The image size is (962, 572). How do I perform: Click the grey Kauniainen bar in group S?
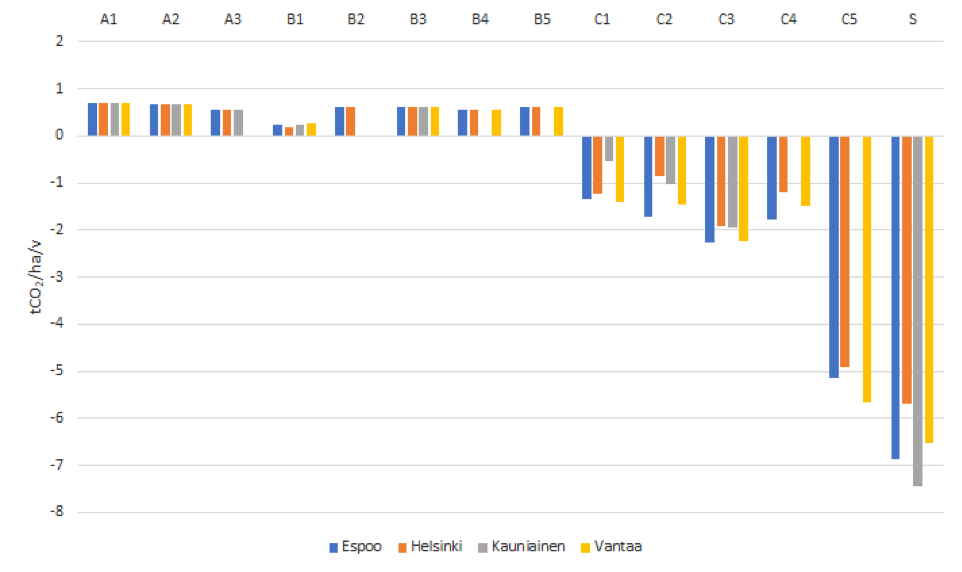tap(918, 310)
